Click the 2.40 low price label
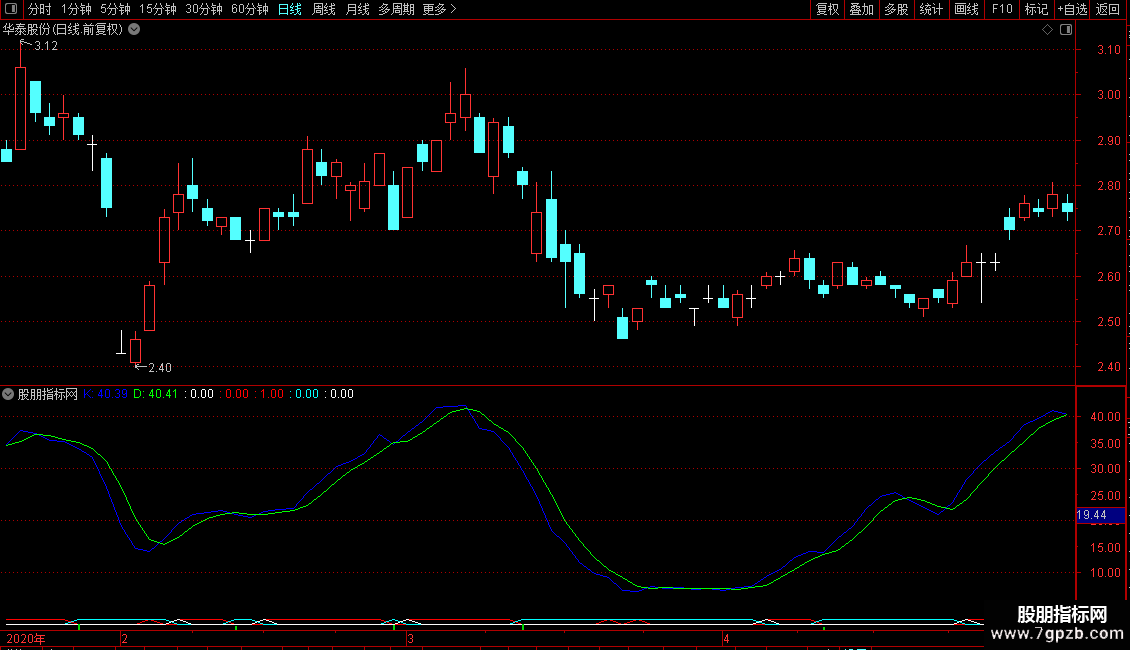The height and width of the screenshot is (650, 1130). click(x=160, y=368)
